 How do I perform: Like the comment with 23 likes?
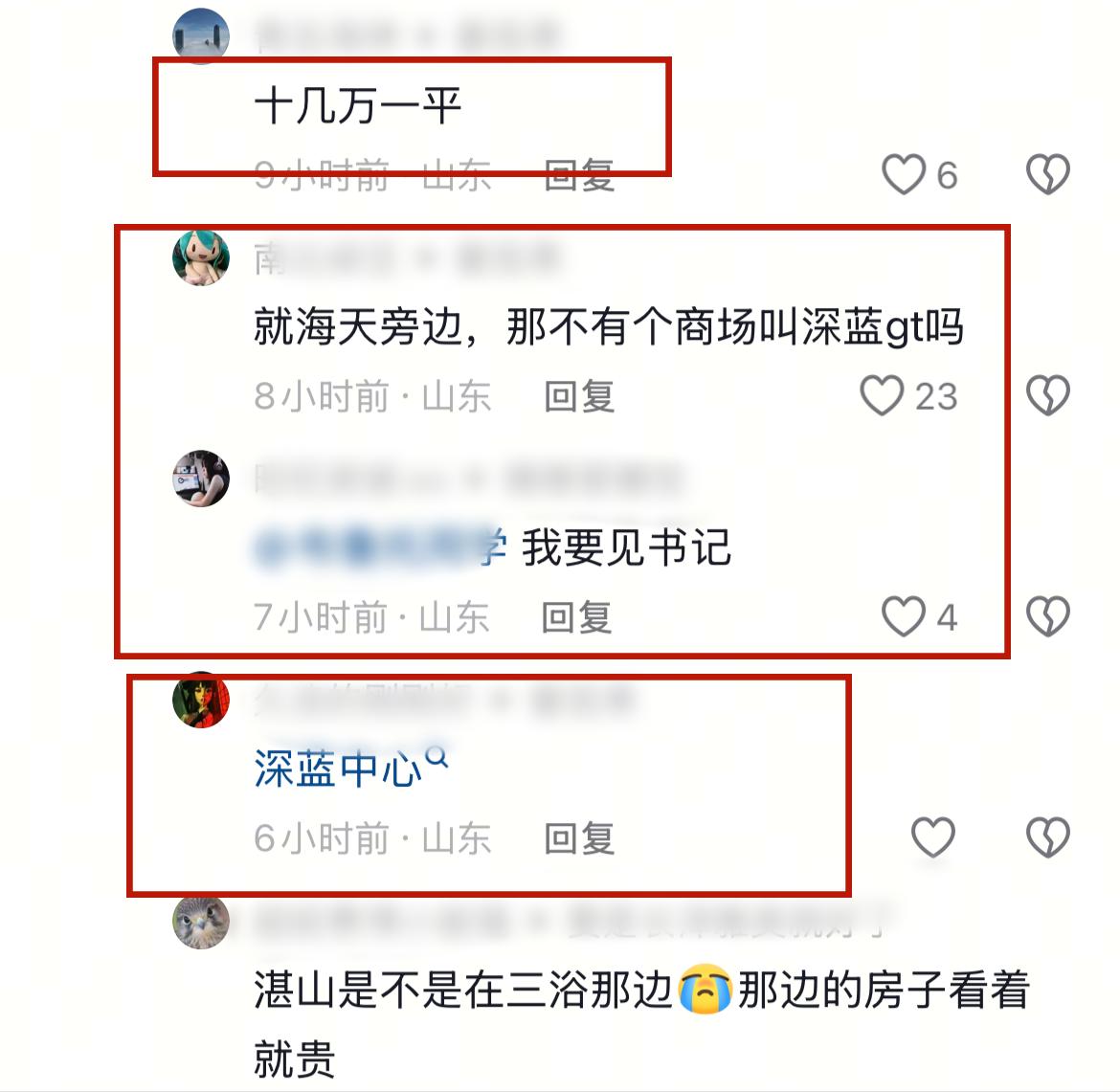point(883,395)
